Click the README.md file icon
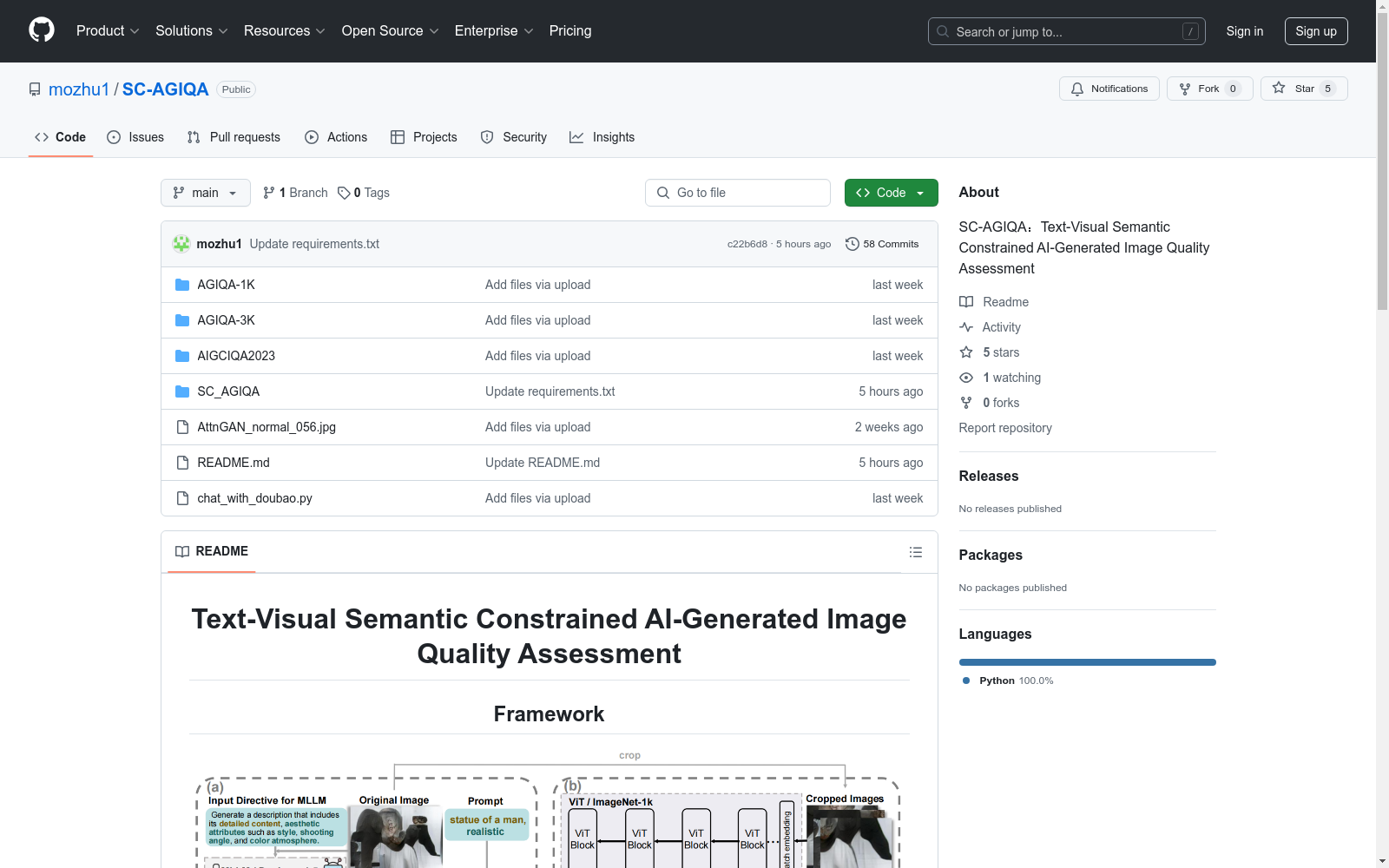Screen dimensions: 1389x868 182,463
